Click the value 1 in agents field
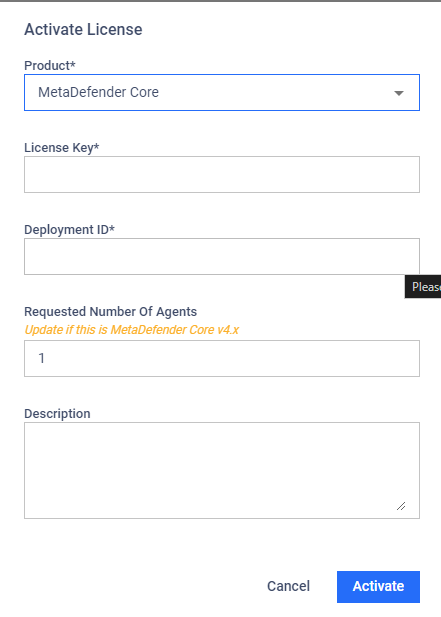The image size is (441, 617). 41,358
